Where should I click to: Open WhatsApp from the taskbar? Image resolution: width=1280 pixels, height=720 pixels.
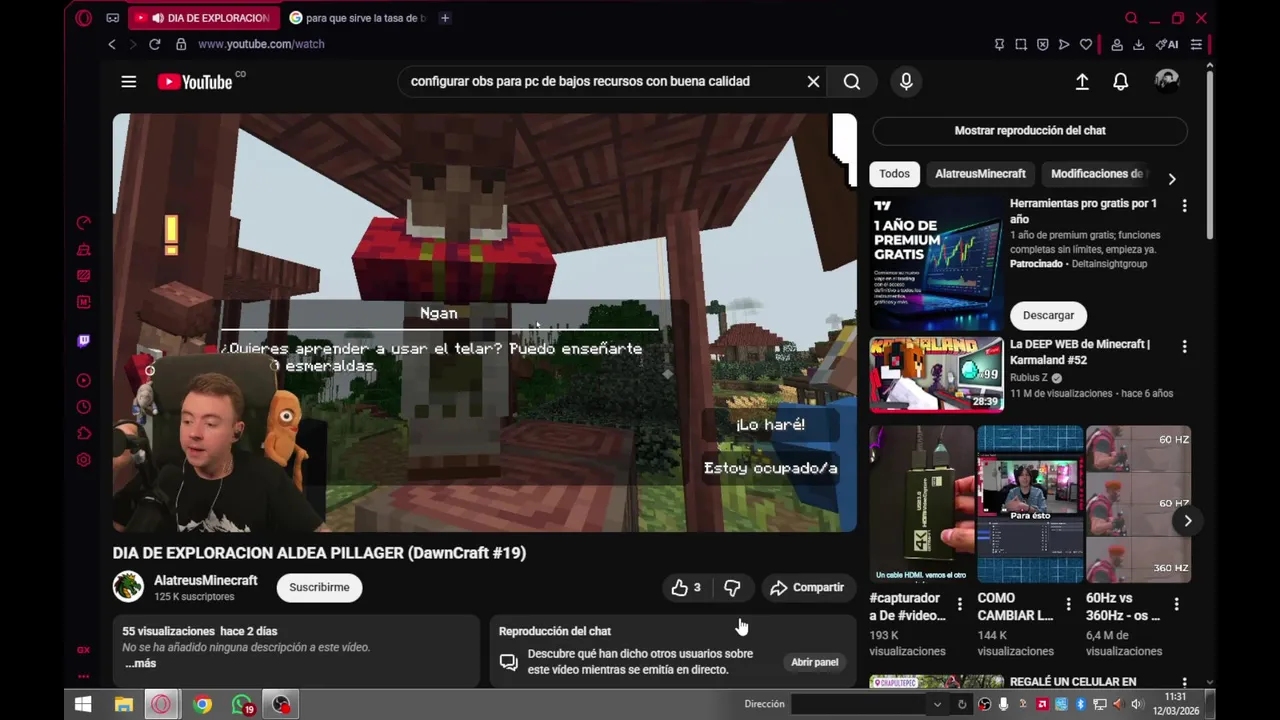[242, 704]
